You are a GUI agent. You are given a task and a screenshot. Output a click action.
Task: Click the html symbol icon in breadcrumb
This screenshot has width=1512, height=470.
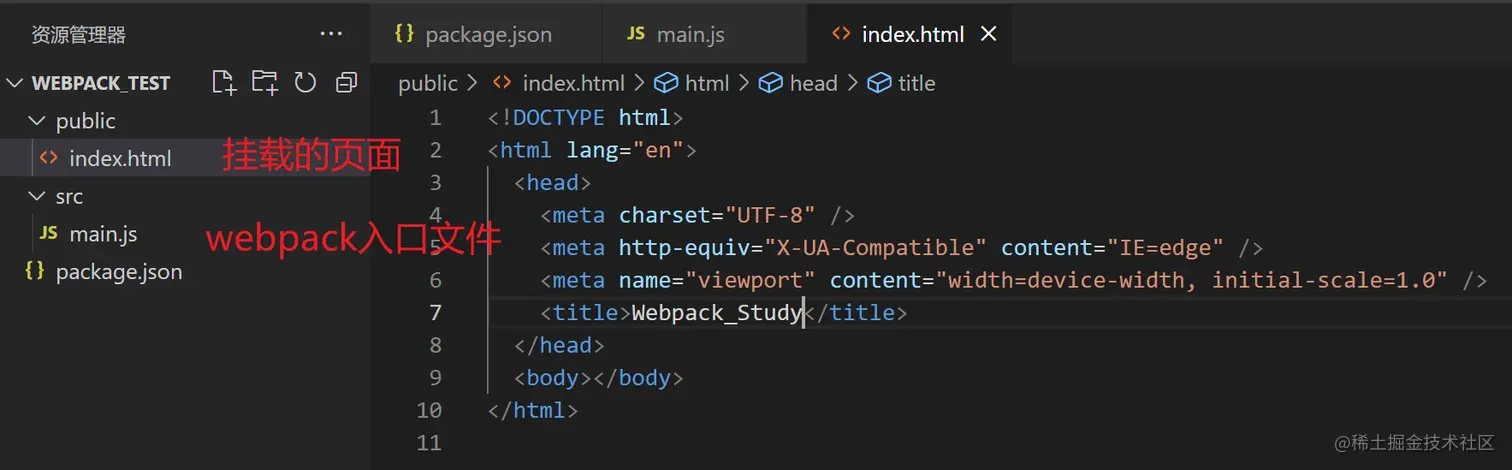[665, 83]
